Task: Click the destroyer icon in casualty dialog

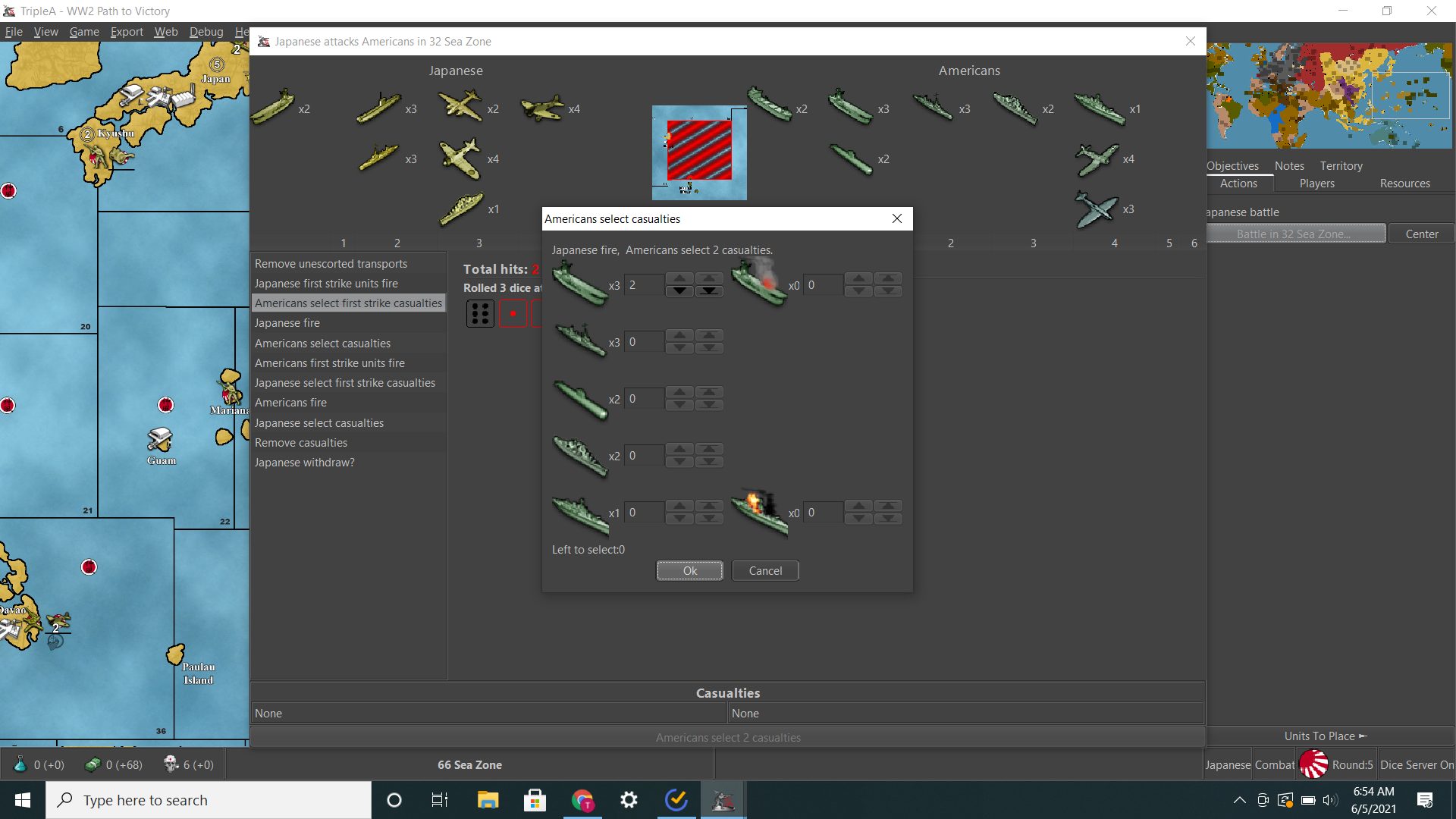Action: pos(580,340)
